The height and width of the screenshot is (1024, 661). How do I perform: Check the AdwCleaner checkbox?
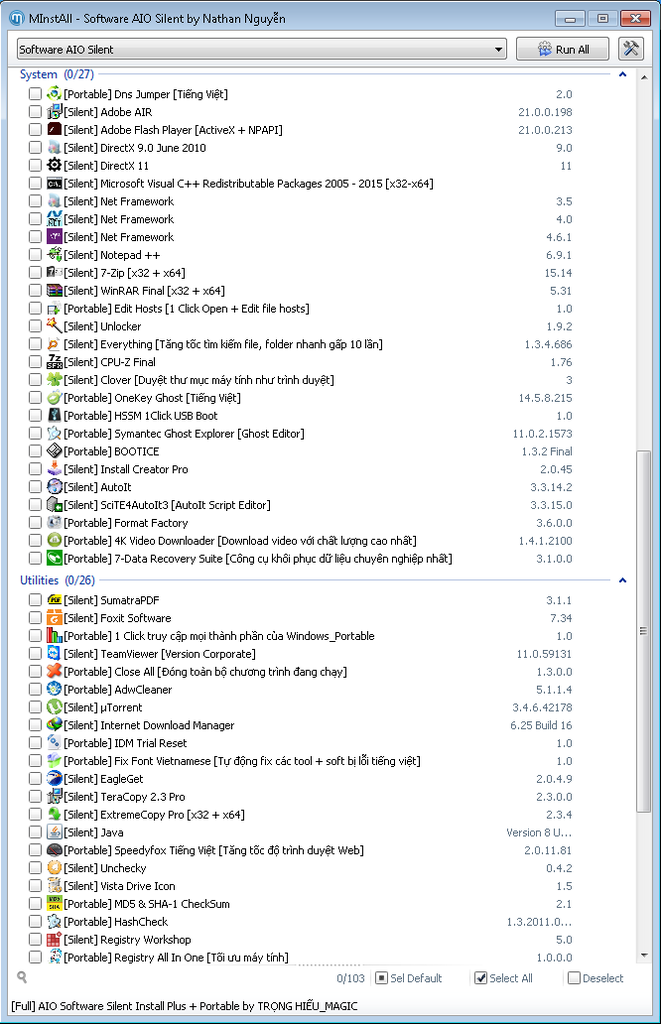[35, 689]
